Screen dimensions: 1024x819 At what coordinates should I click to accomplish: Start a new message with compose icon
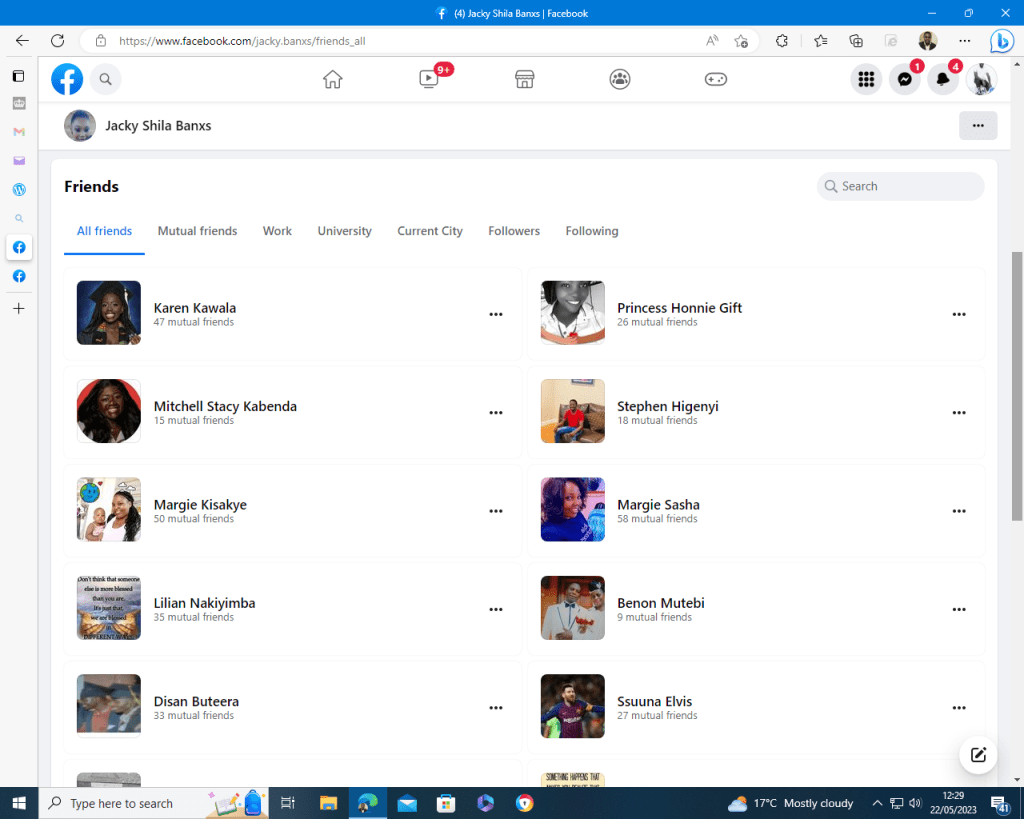978,755
